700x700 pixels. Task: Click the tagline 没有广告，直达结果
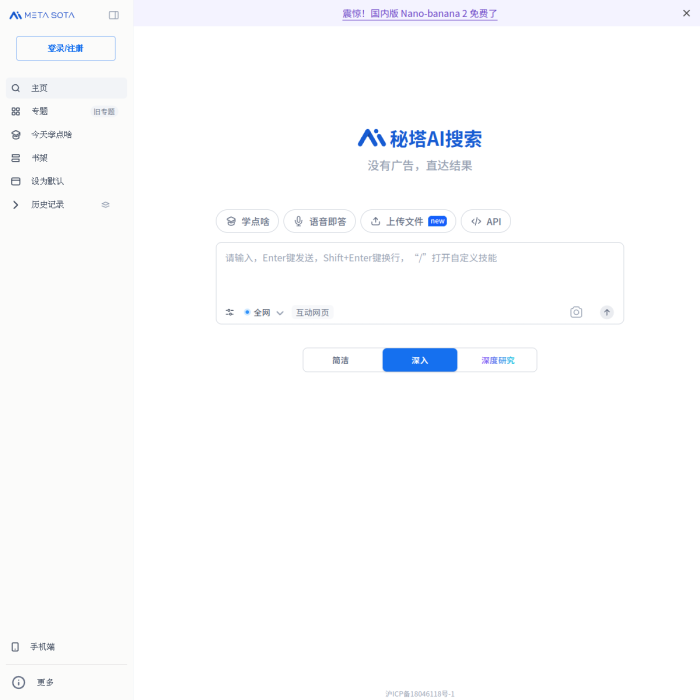(420, 166)
